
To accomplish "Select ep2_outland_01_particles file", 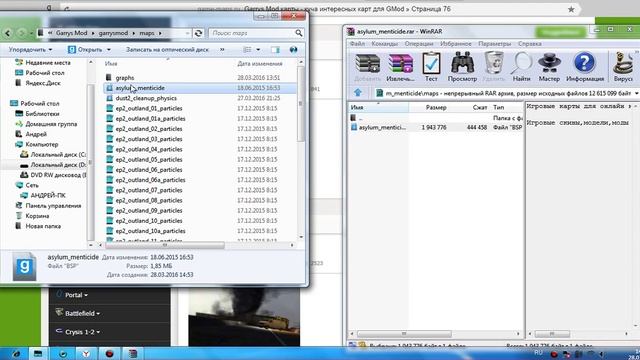I will [x=149, y=109].
